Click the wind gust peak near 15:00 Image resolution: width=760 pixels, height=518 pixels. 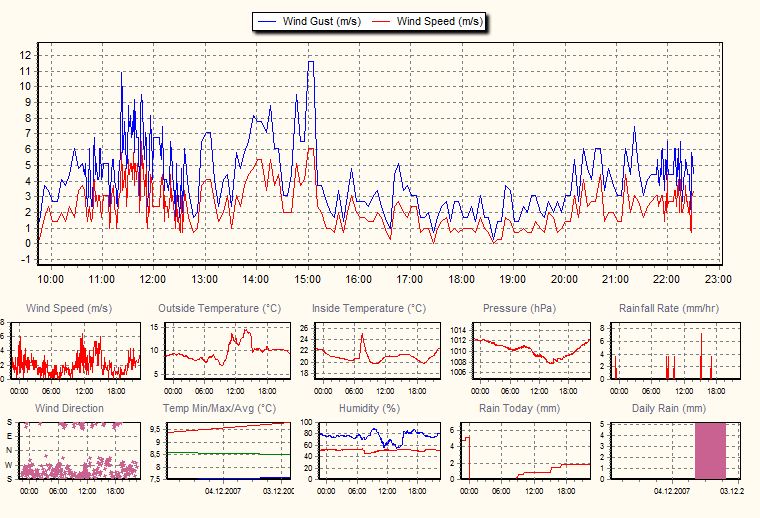(311, 63)
